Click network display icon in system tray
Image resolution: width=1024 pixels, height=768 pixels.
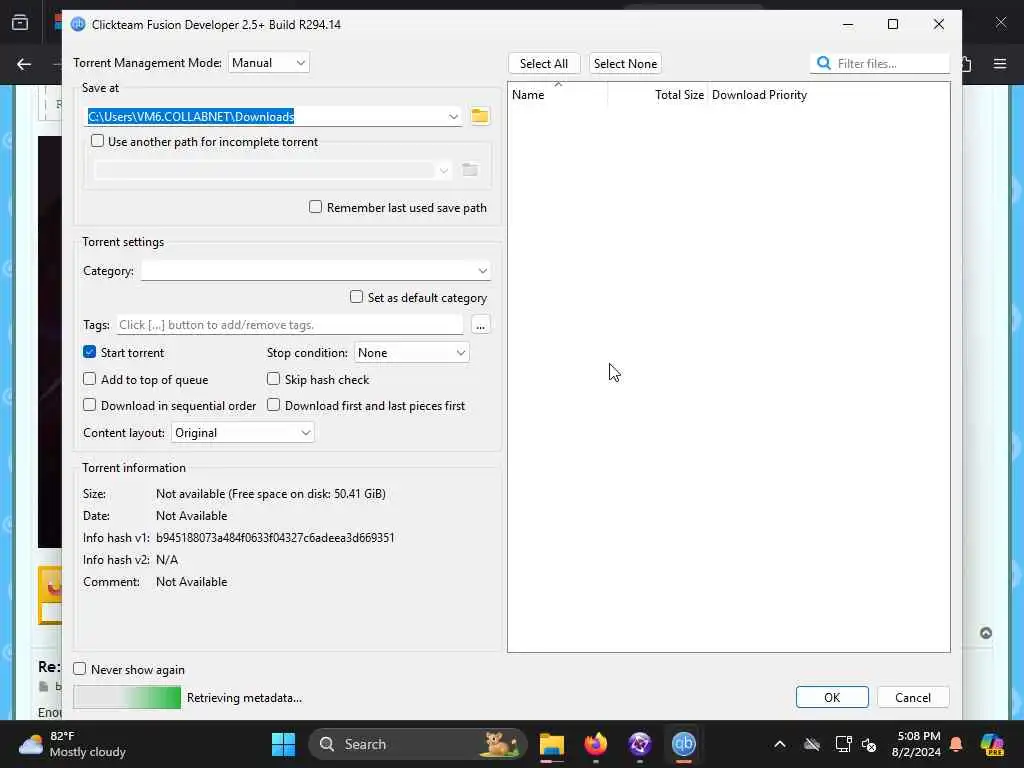[843, 744]
